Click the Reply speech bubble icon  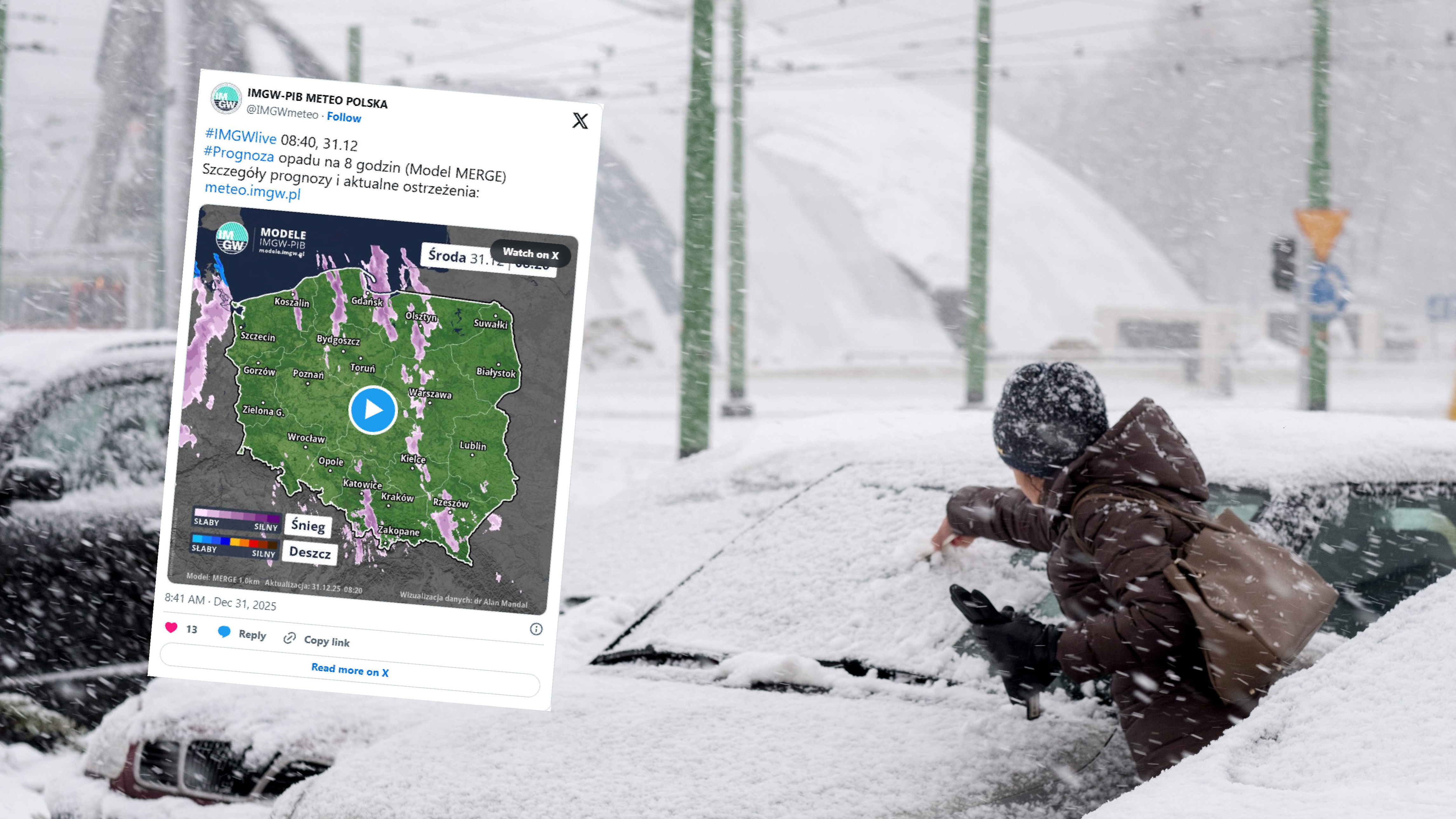click(x=224, y=631)
